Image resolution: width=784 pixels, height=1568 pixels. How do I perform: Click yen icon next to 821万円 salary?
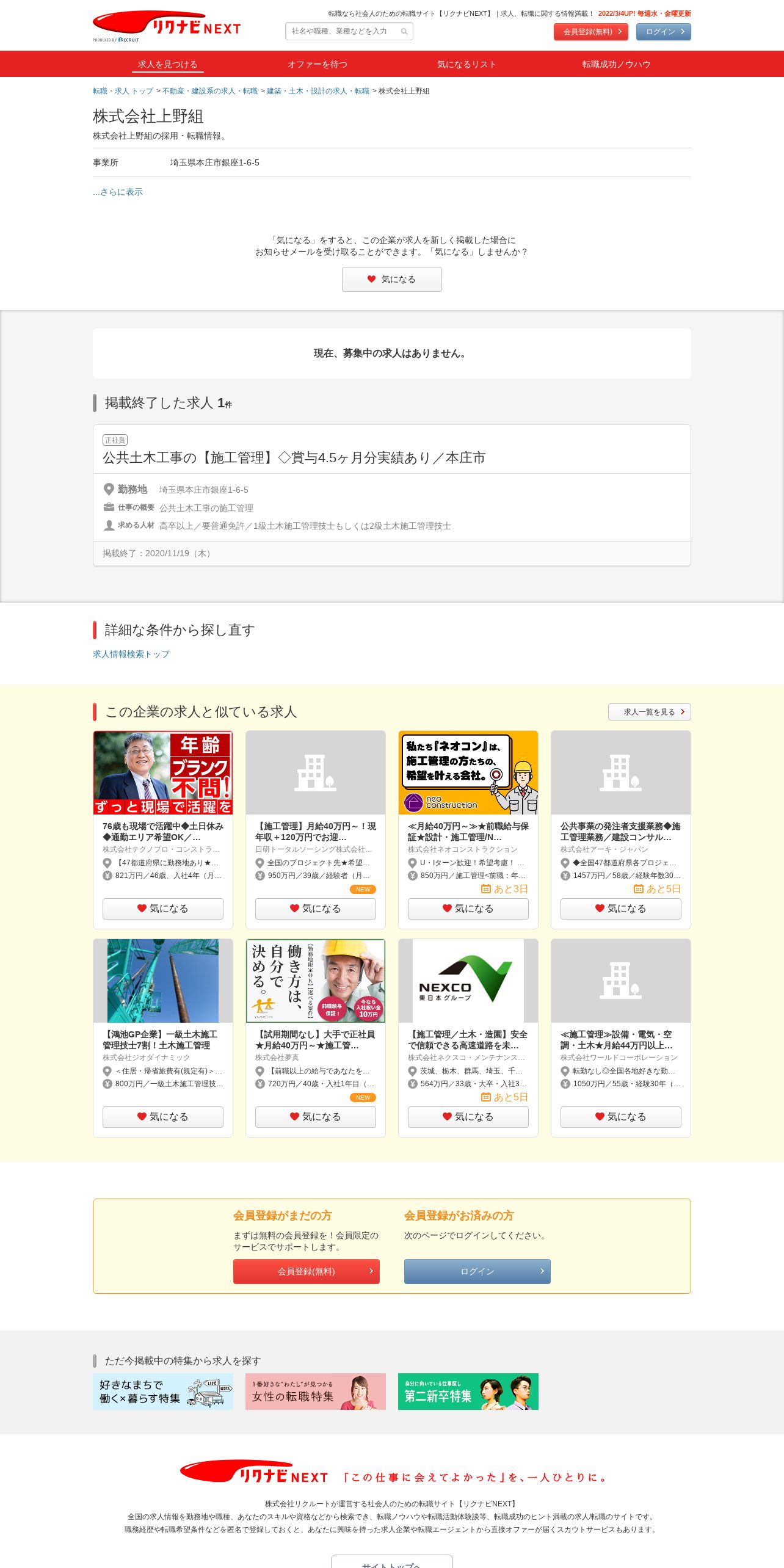click(x=107, y=876)
